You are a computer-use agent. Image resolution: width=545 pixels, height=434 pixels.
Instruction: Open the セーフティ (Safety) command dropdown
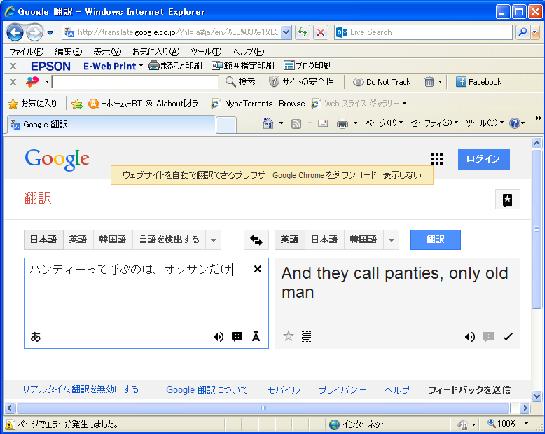(434, 123)
